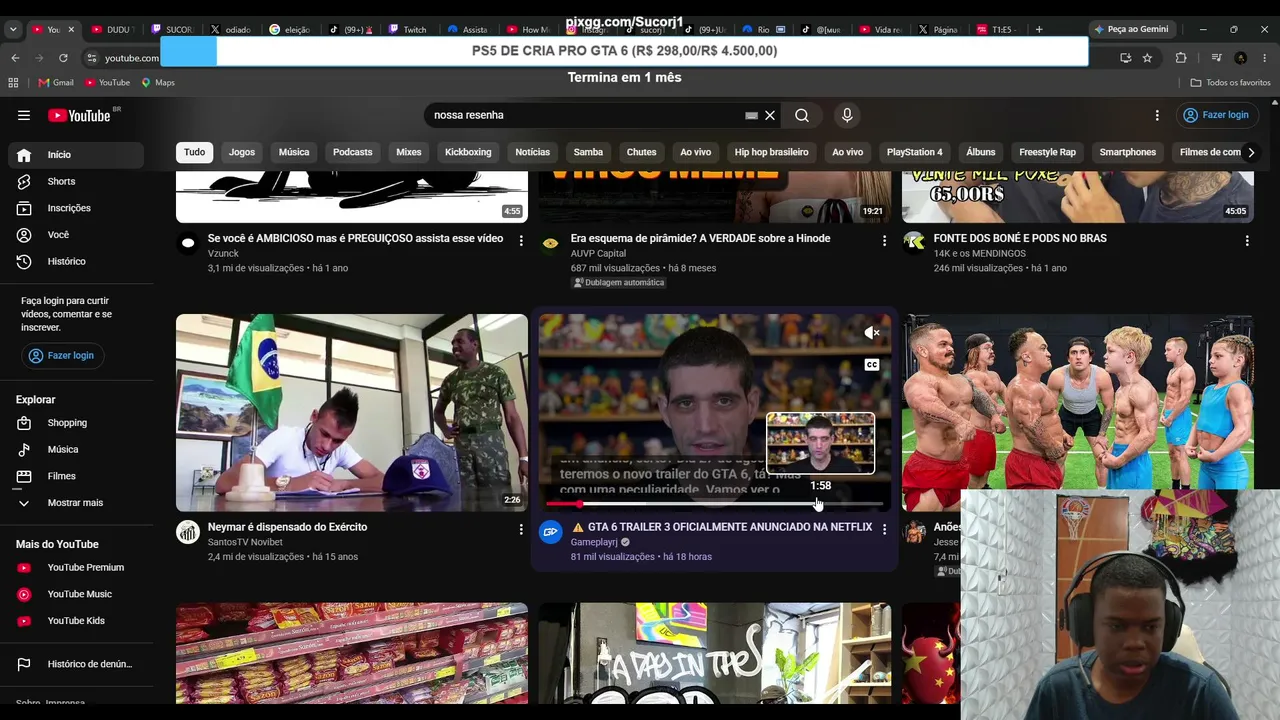Open browser extensions puzzle icon
This screenshot has height=720, width=1280.
[x=1181, y=58]
